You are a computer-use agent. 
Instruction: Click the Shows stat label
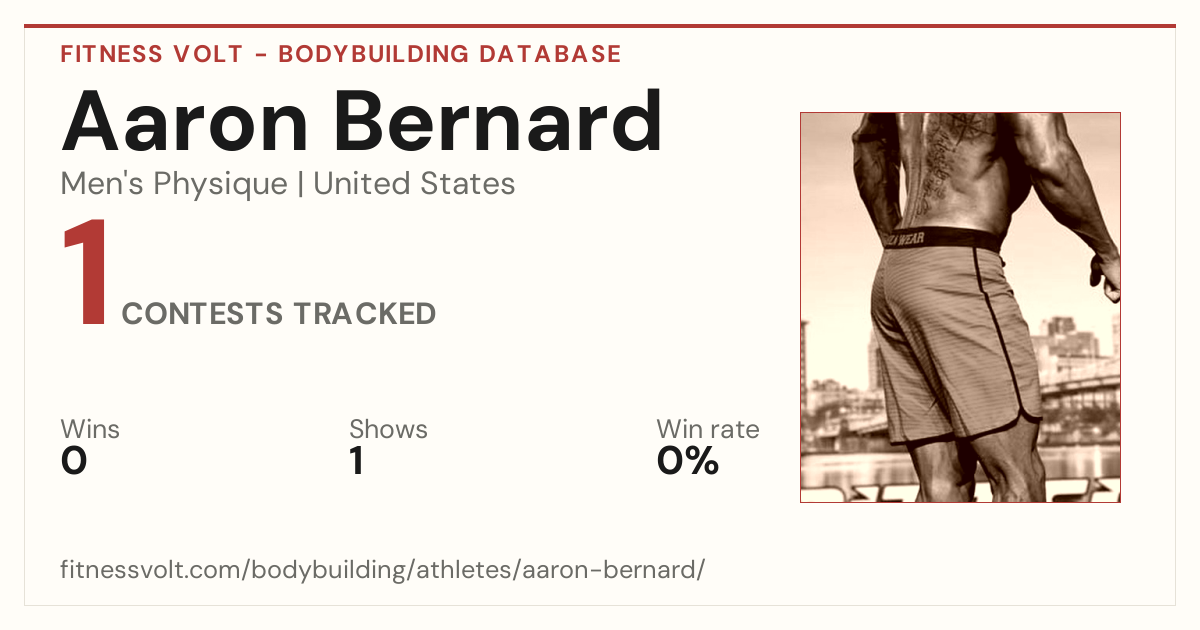coord(388,429)
